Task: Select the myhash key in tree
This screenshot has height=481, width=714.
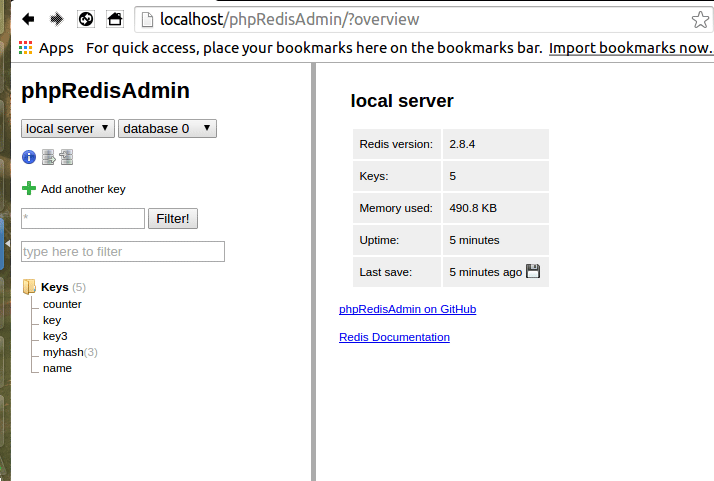Action: pyautogui.click(x=63, y=352)
